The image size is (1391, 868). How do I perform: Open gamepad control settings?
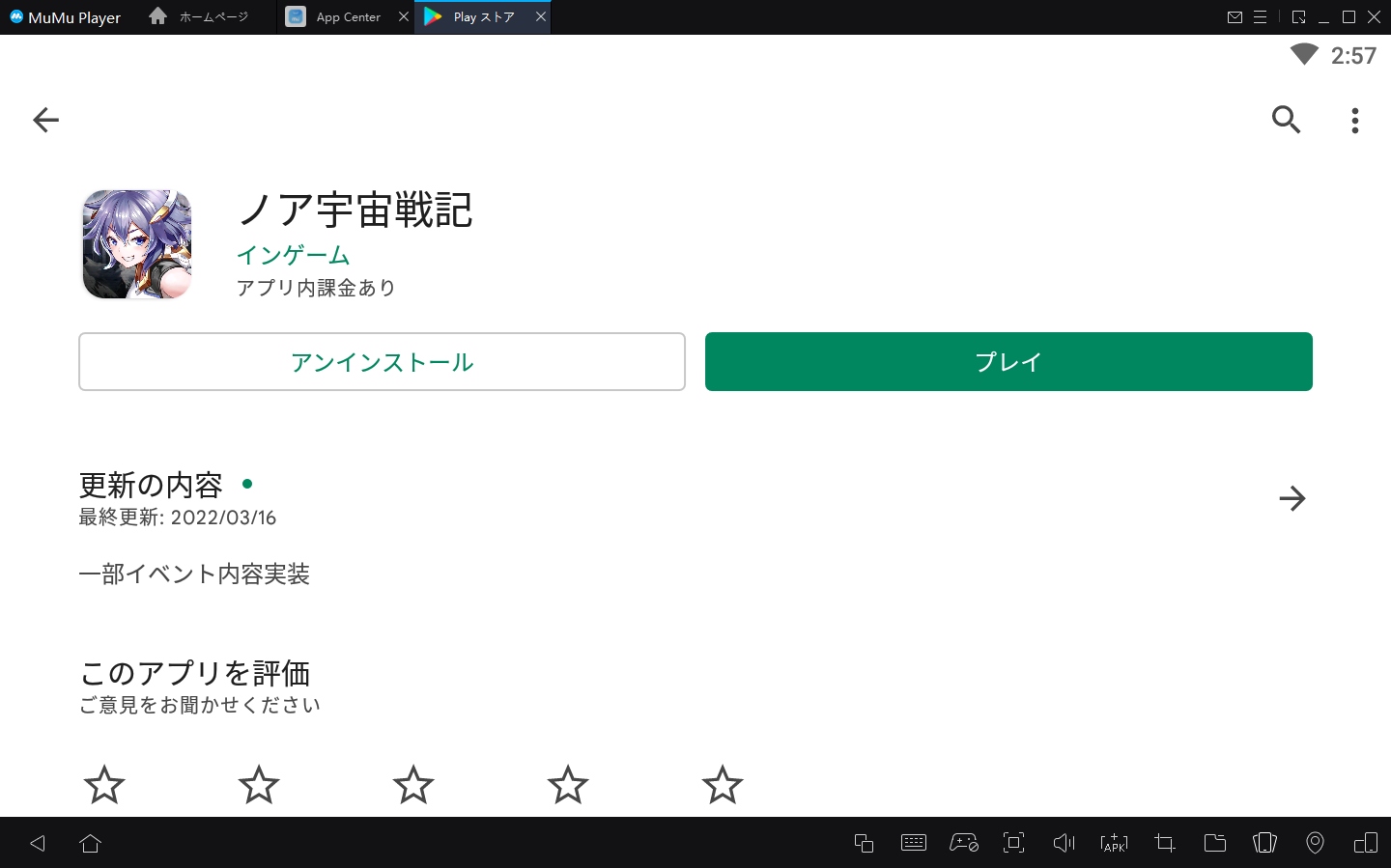[x=964, y=843]
